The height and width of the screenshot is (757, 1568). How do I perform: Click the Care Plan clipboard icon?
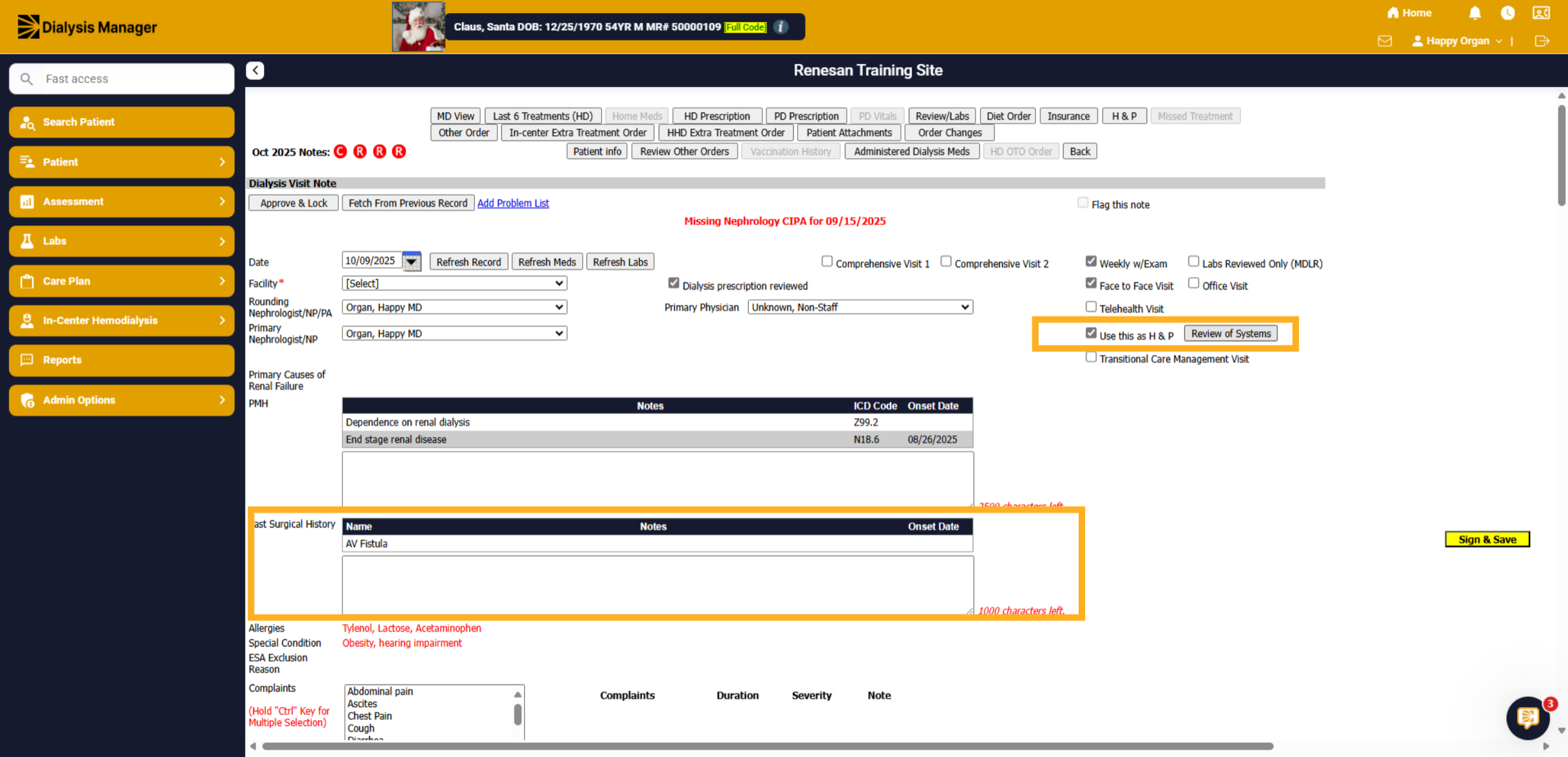pyautogui.click(x=27, y=281)
